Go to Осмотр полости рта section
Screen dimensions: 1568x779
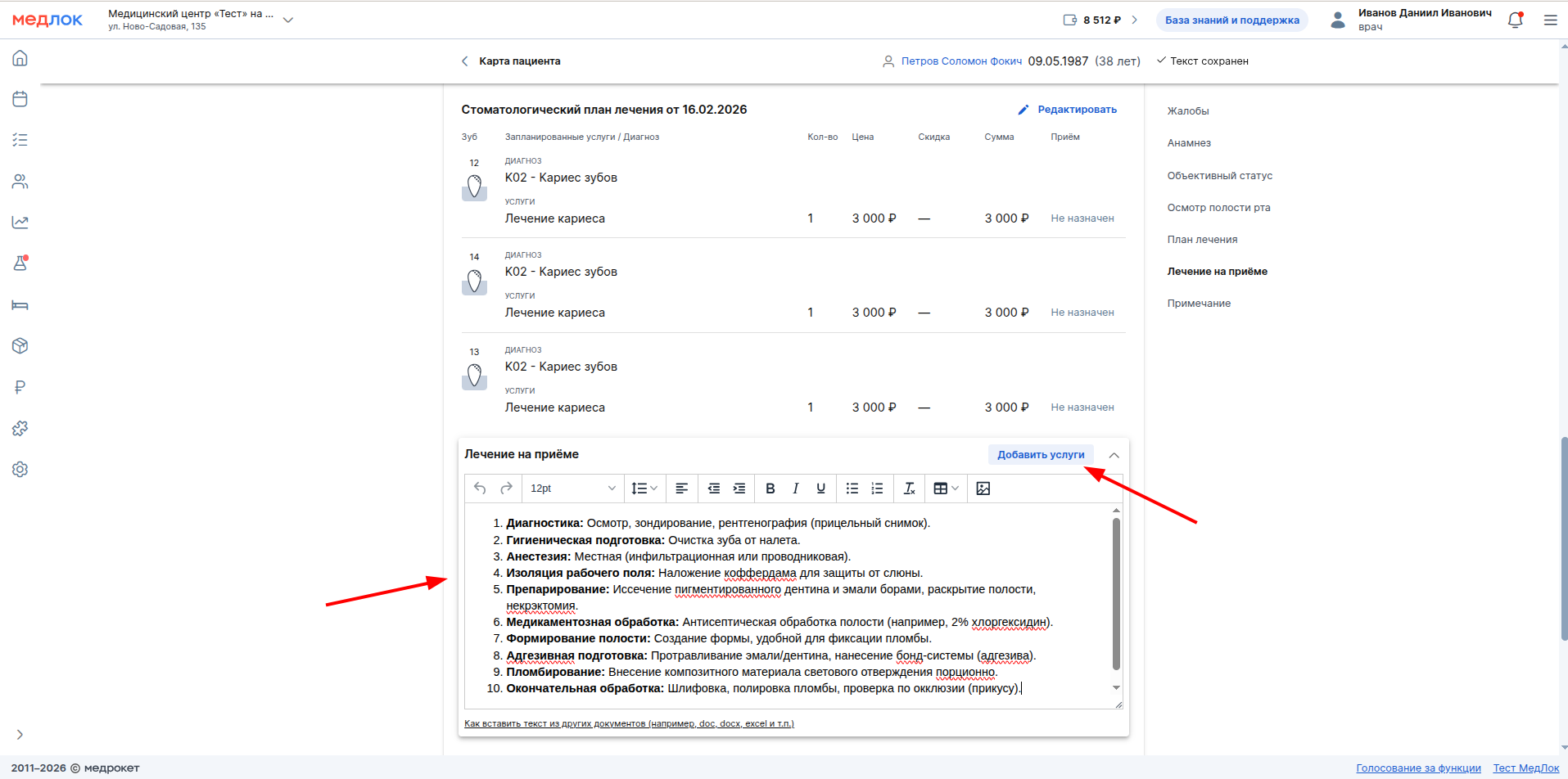pyautogui.click(x=1218, y=208)
